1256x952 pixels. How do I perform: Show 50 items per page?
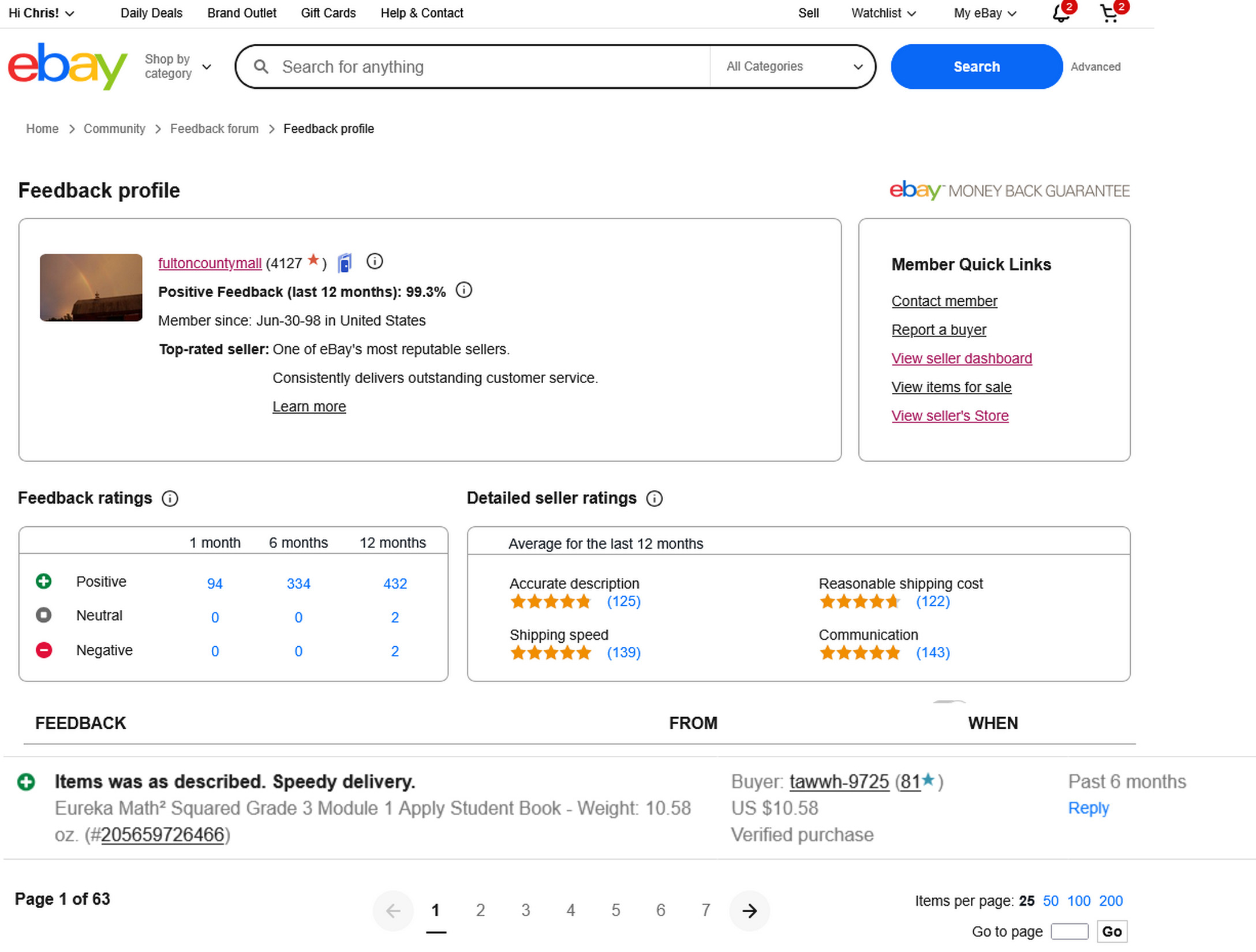point(1050,901)
